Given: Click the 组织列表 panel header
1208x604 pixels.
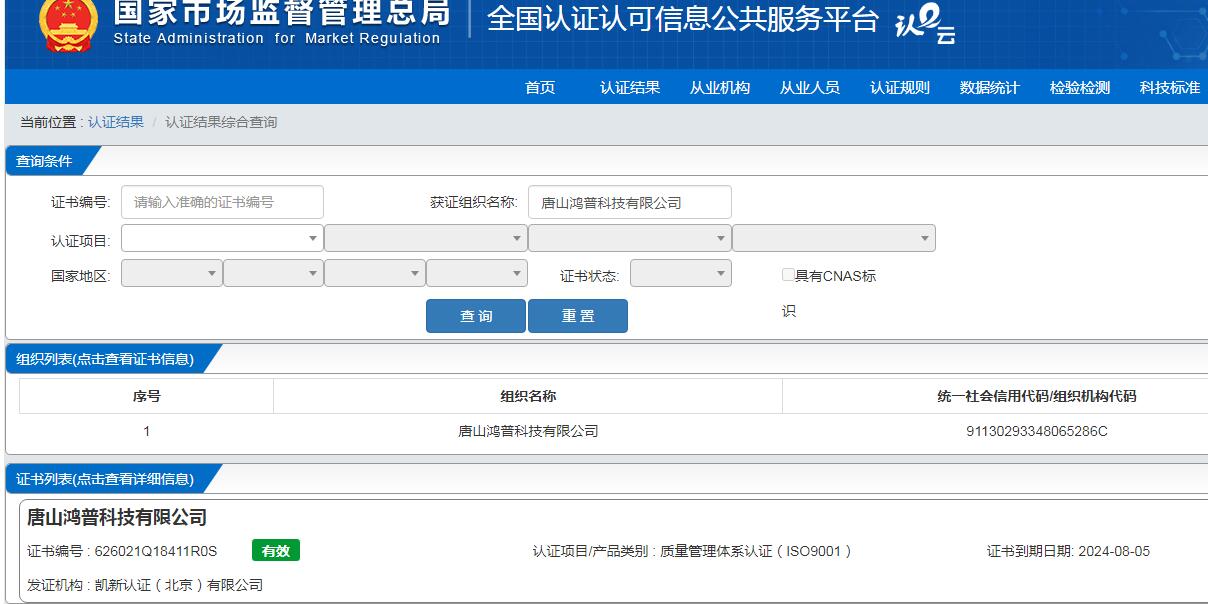Looking at the screenshot, I should pyautogui.click(x=106, y=359).
